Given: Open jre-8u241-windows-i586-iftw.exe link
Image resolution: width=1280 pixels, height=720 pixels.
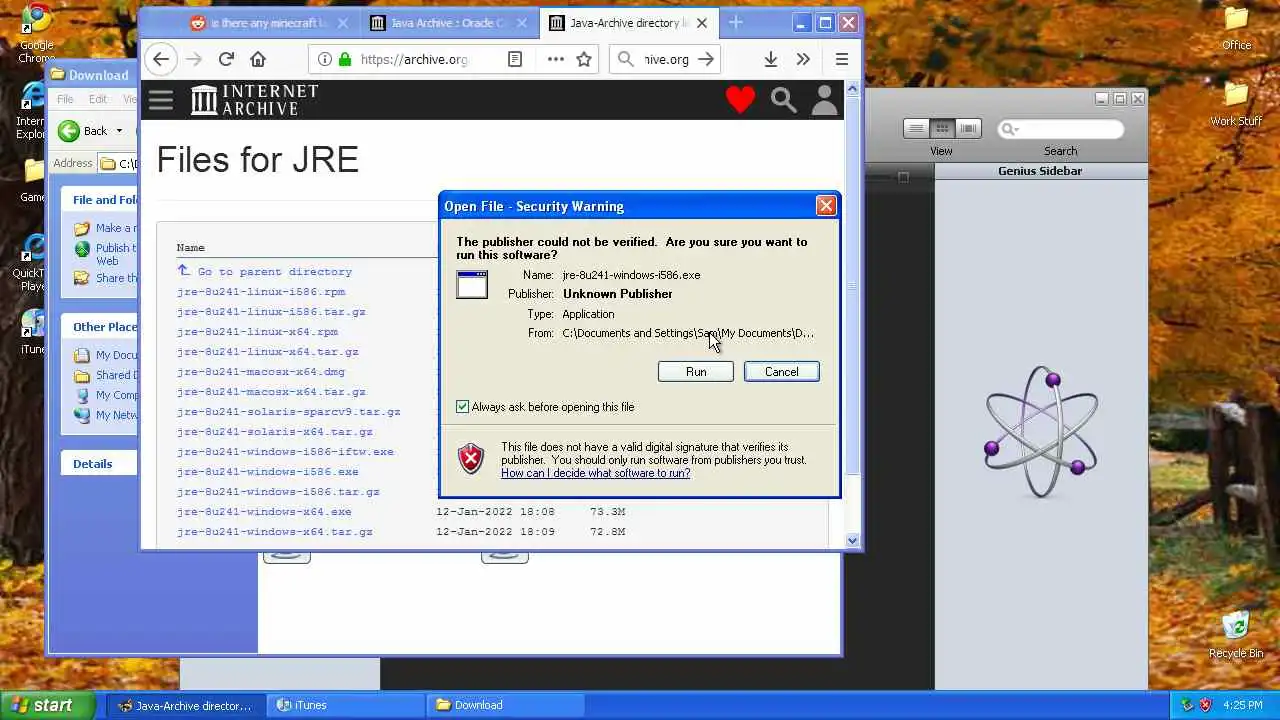Looking at the screenshot, I should click(x=285, y=452).
